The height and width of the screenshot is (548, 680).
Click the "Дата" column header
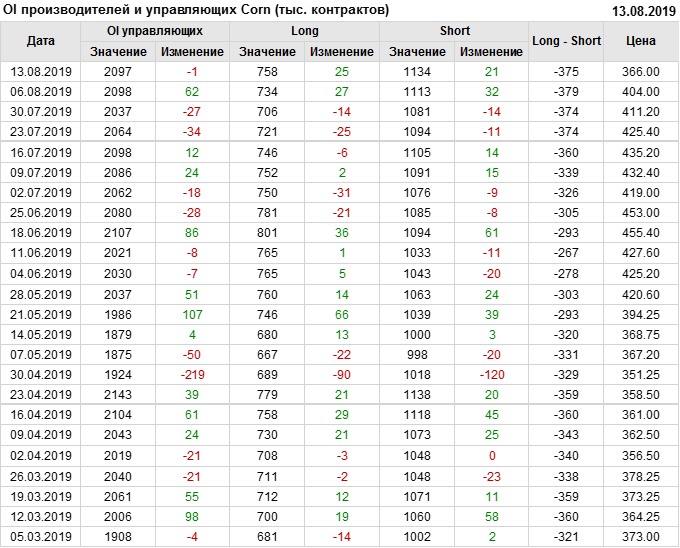(x=41, y=41)
